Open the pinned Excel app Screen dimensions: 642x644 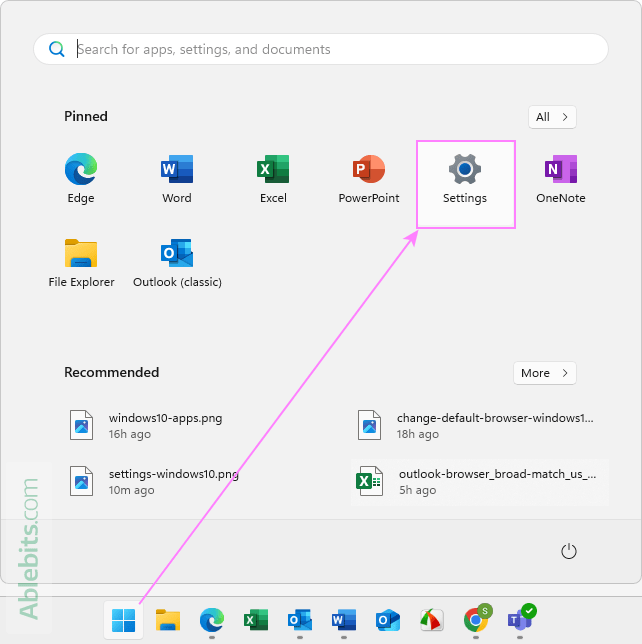tap(273, 179)
